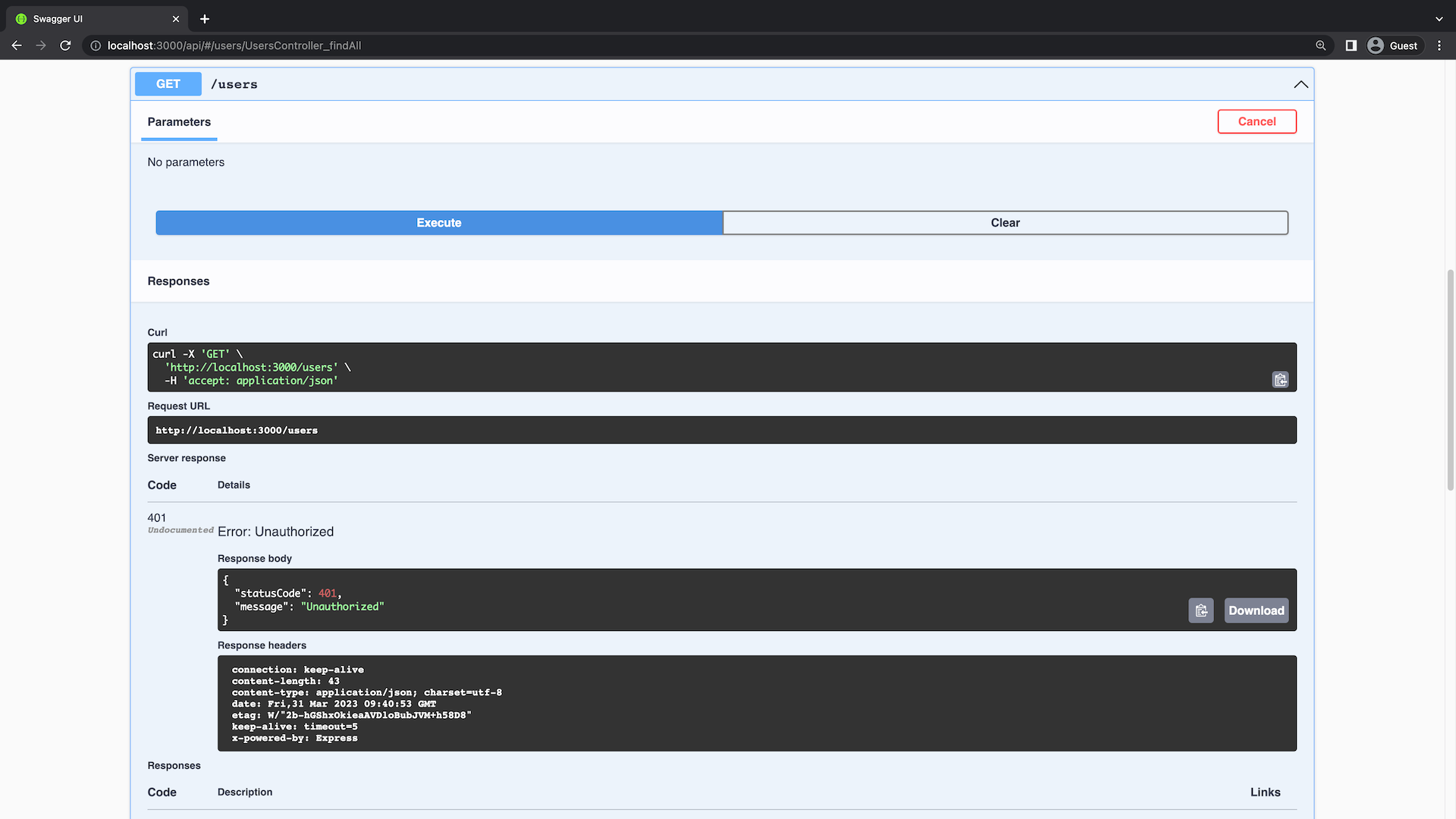The height and width of the screenshot is (819, 1456).
Task: Click the GET method icon/badge
Action: tap(168, 83)
